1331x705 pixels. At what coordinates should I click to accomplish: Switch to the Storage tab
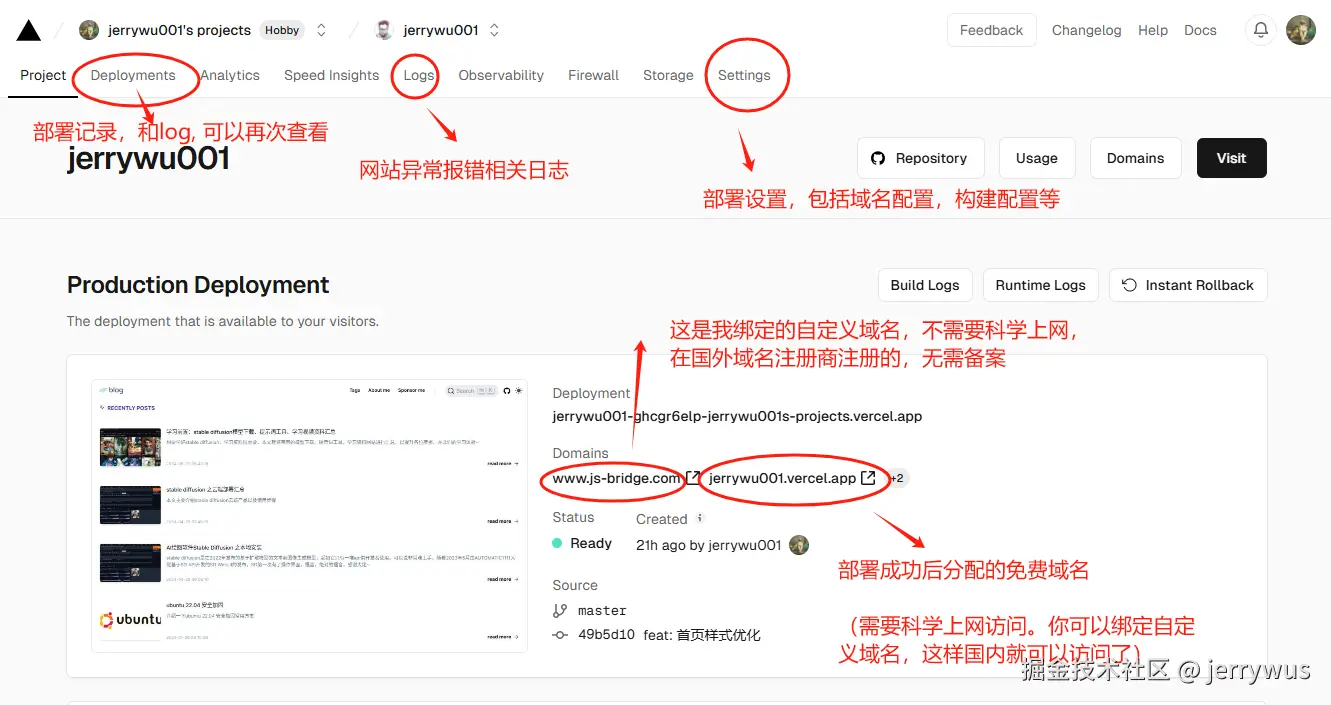click(668, 75)
